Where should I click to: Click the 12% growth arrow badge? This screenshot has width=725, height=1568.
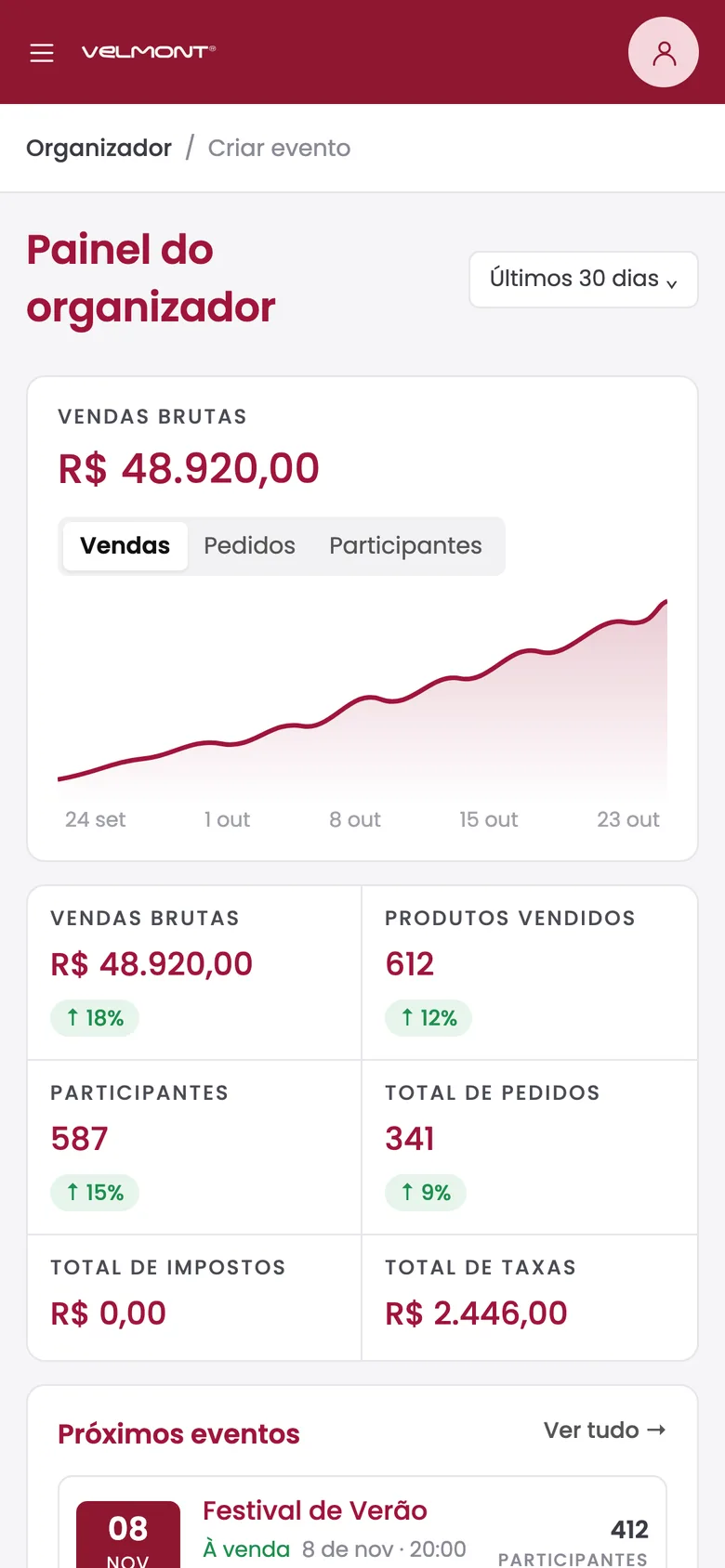point(428,1018)
